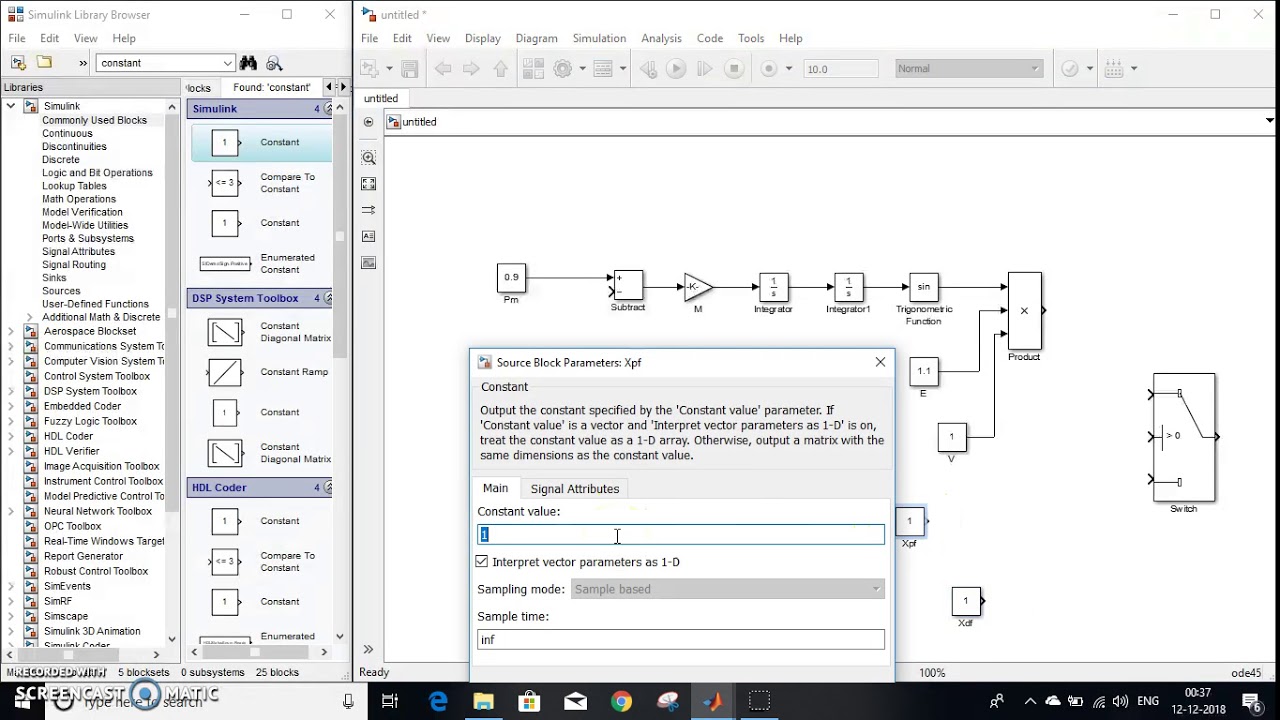This screenshot has height=720, width=1280.
Task: Select the Product block
Action: click(x=1024, y=311)
